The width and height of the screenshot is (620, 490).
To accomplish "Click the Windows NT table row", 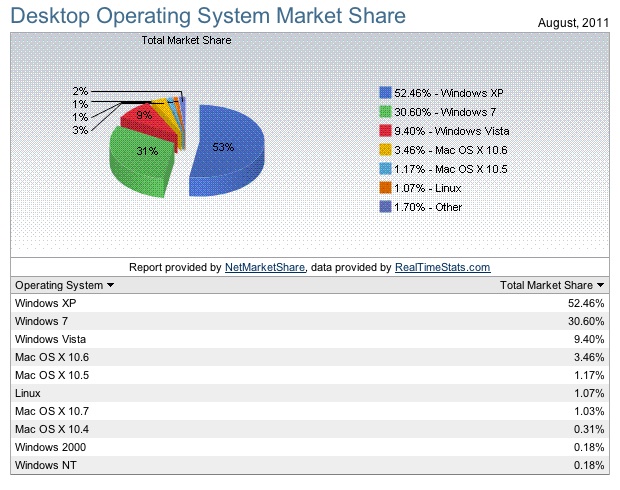I will [310, 466].
